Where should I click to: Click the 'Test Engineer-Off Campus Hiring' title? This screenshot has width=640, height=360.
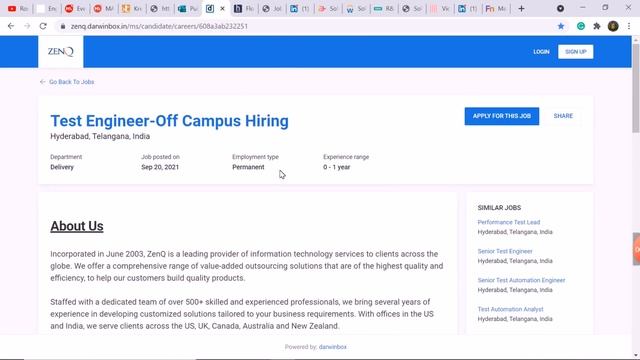tap(169, 121)
